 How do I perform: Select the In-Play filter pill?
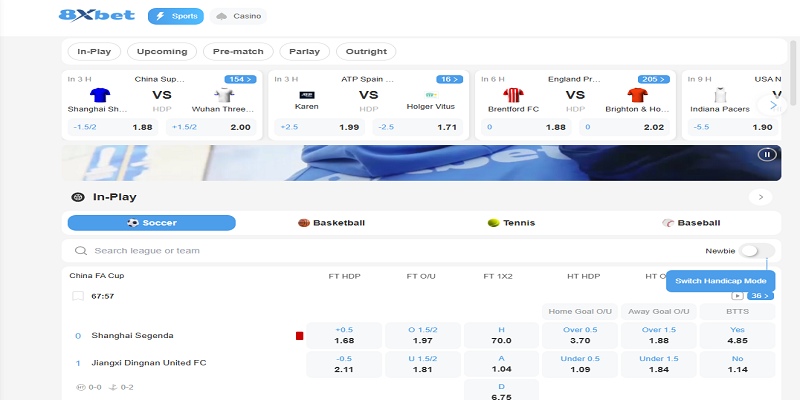click(94, 52)
